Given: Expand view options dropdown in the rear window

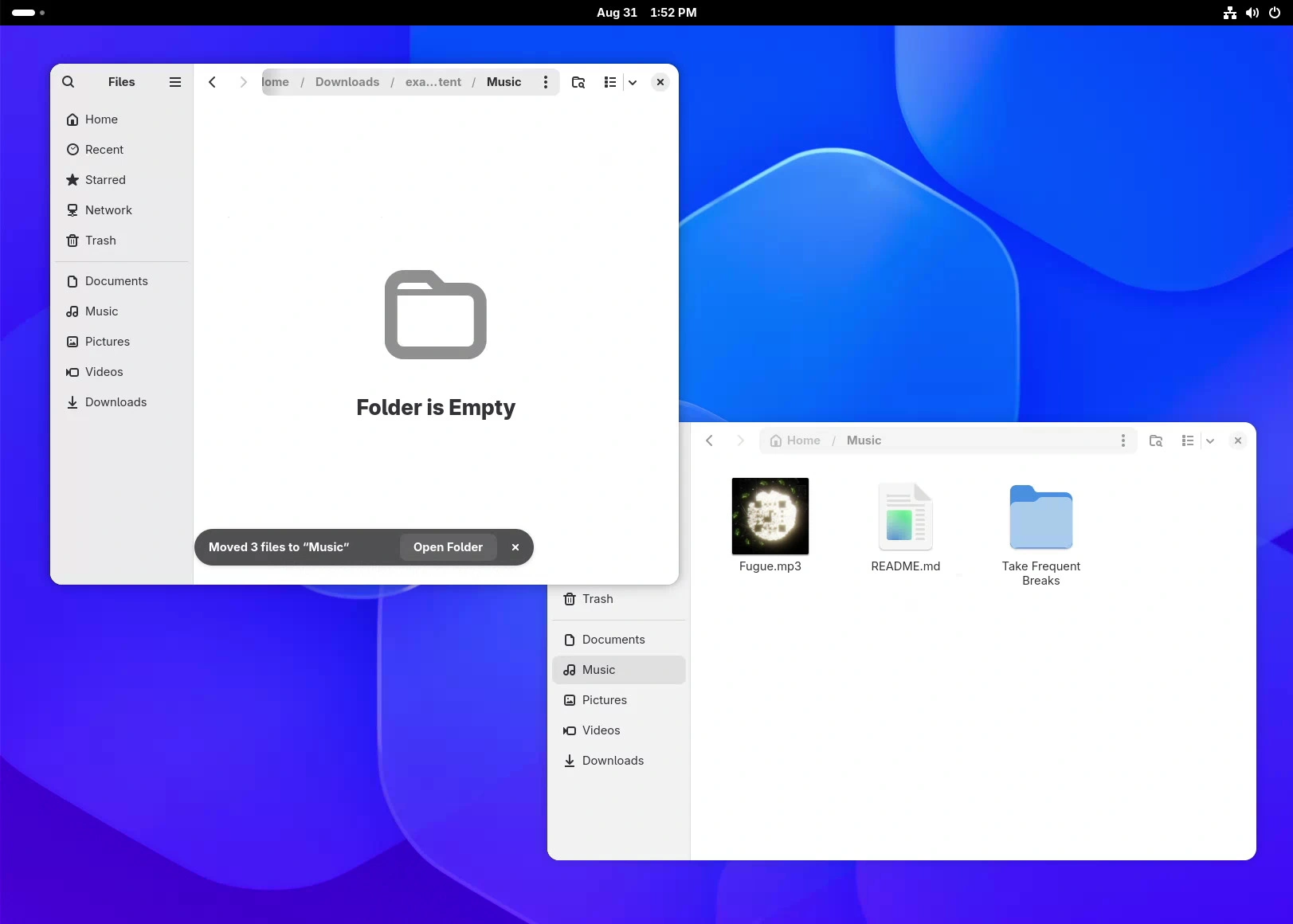Looking at the screenshot, I should point(1210,440).
